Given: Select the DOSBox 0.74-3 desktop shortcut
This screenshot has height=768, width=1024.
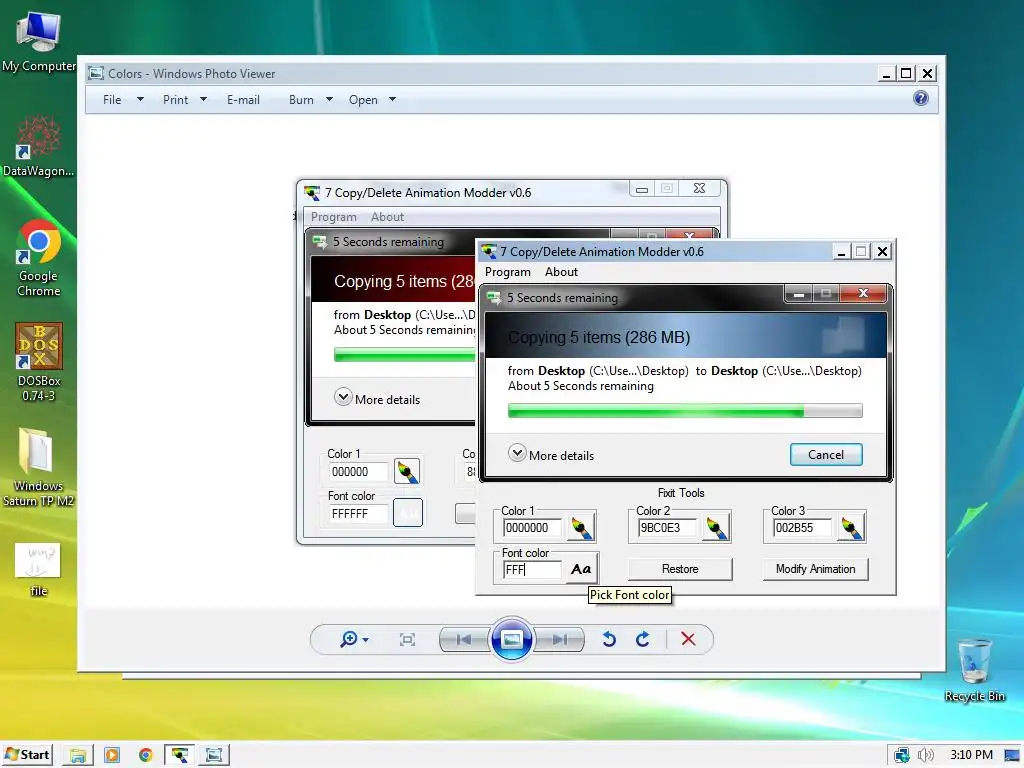Looking at the screenshot, I should click(39, 362).
